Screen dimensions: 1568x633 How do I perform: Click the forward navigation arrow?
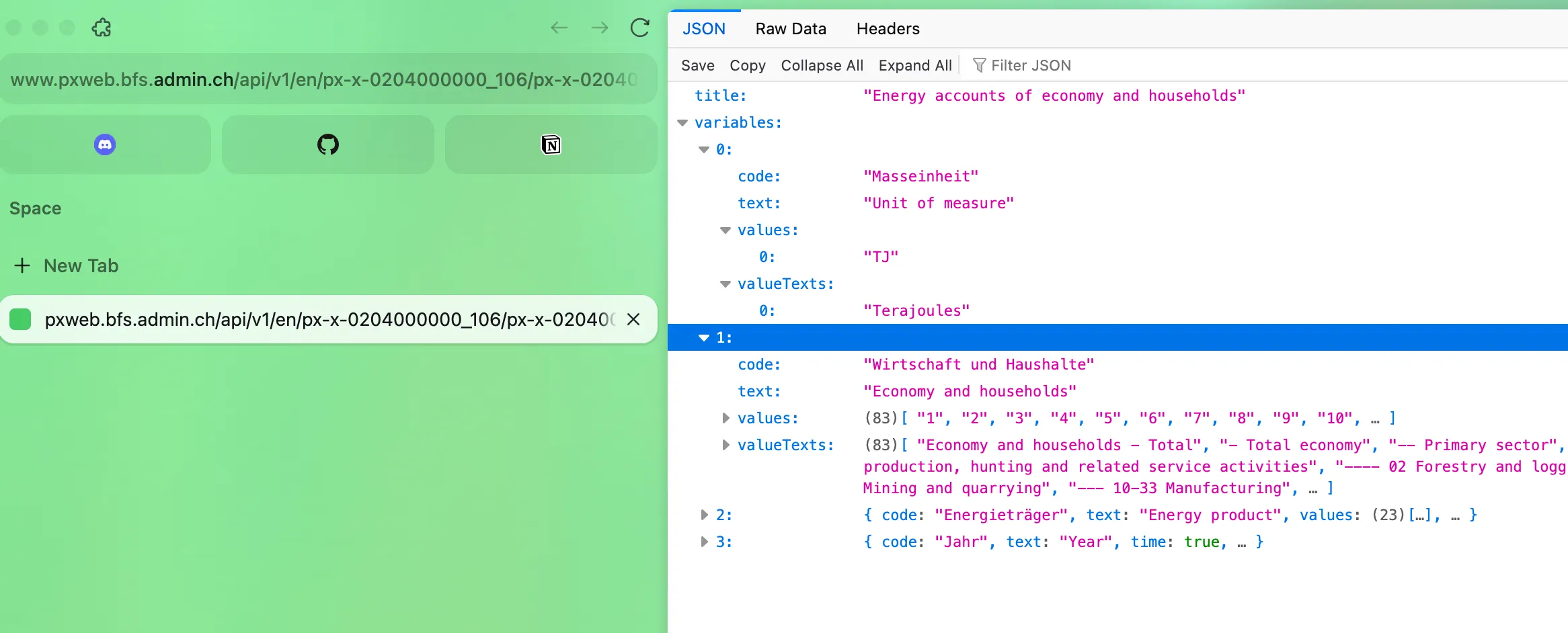tap(599, 28)
